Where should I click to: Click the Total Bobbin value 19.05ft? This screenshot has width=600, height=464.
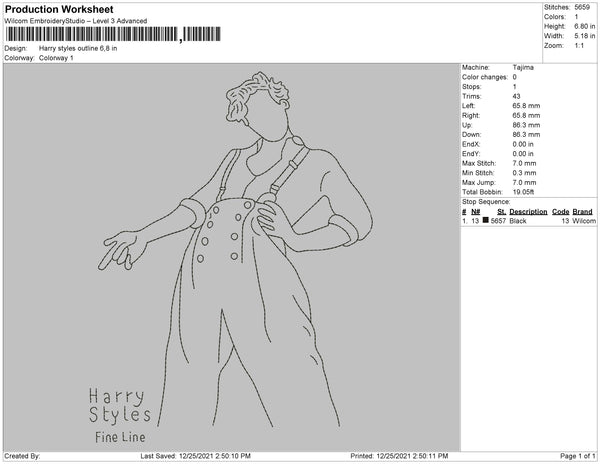pyautogui.click(x=523, y=192)
